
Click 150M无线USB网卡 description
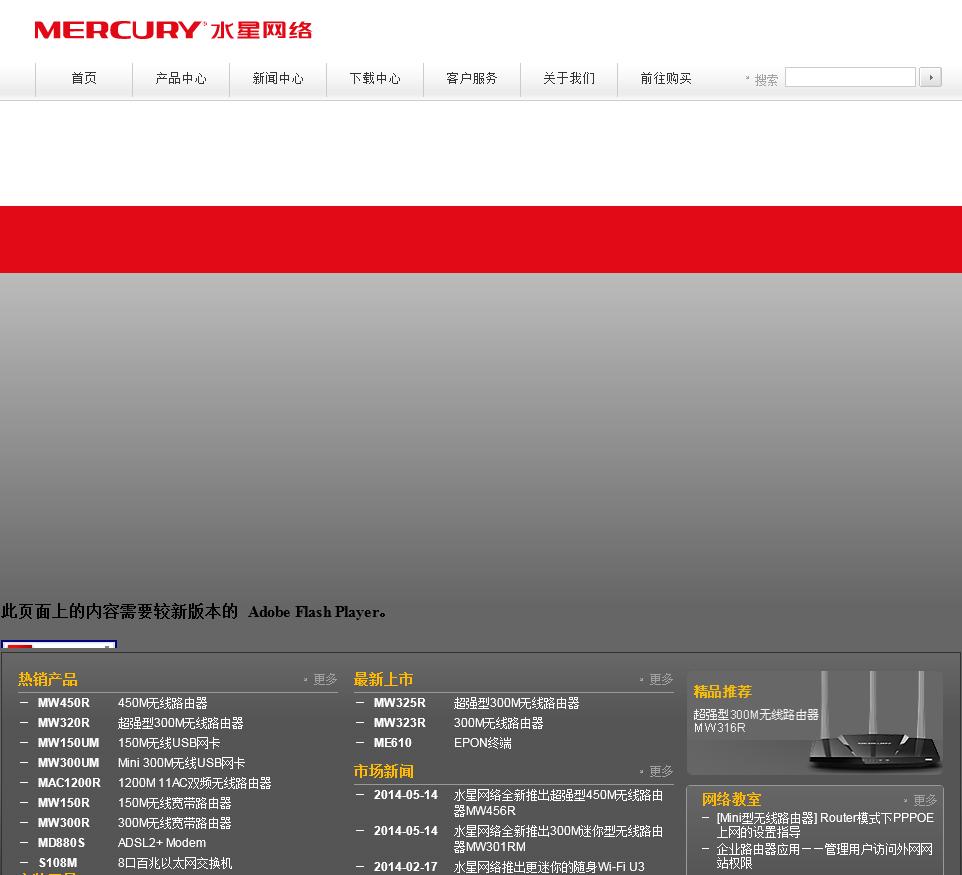pos(169,743)
